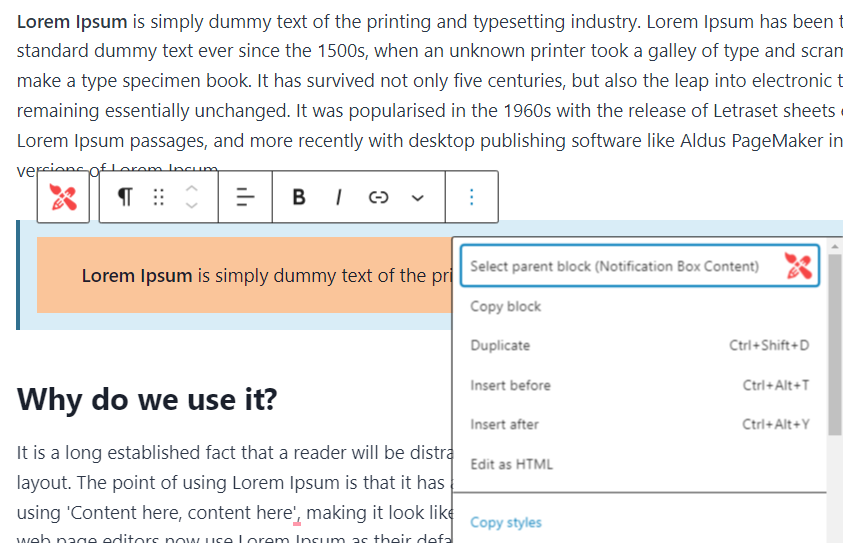Toggle italic formatting

(339, 197)
